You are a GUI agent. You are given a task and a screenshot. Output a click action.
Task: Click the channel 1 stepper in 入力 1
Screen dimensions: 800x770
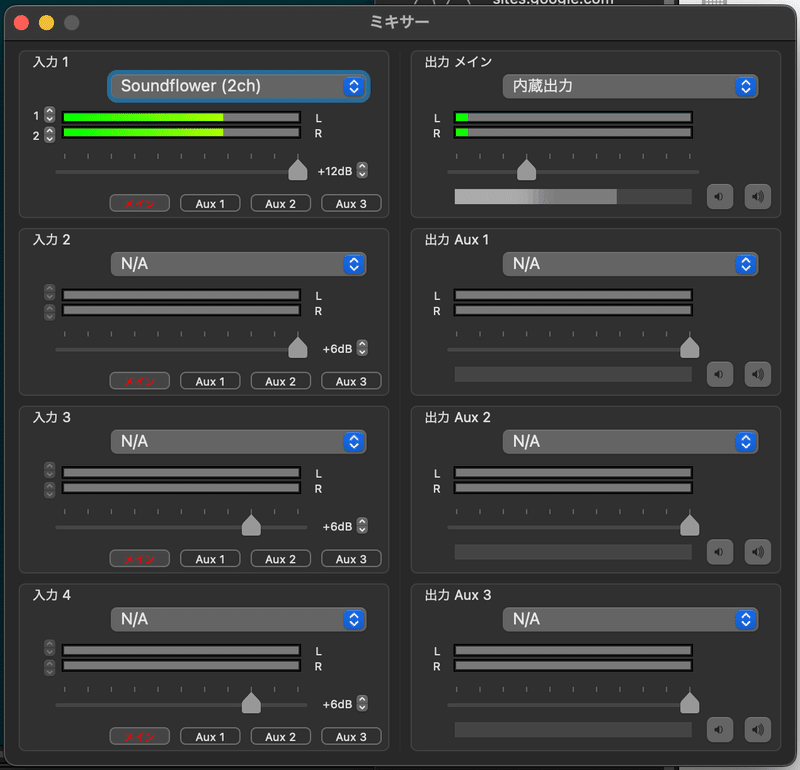49,115
